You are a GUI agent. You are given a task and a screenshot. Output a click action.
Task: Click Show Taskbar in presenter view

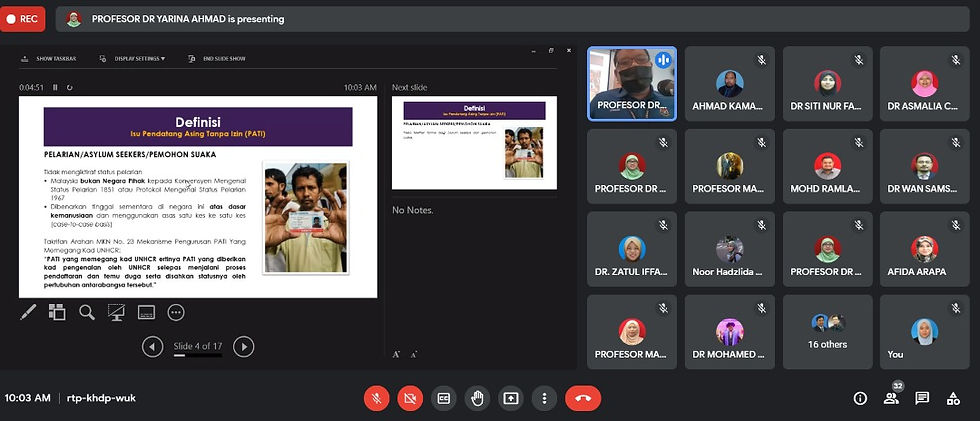[49, 59]
